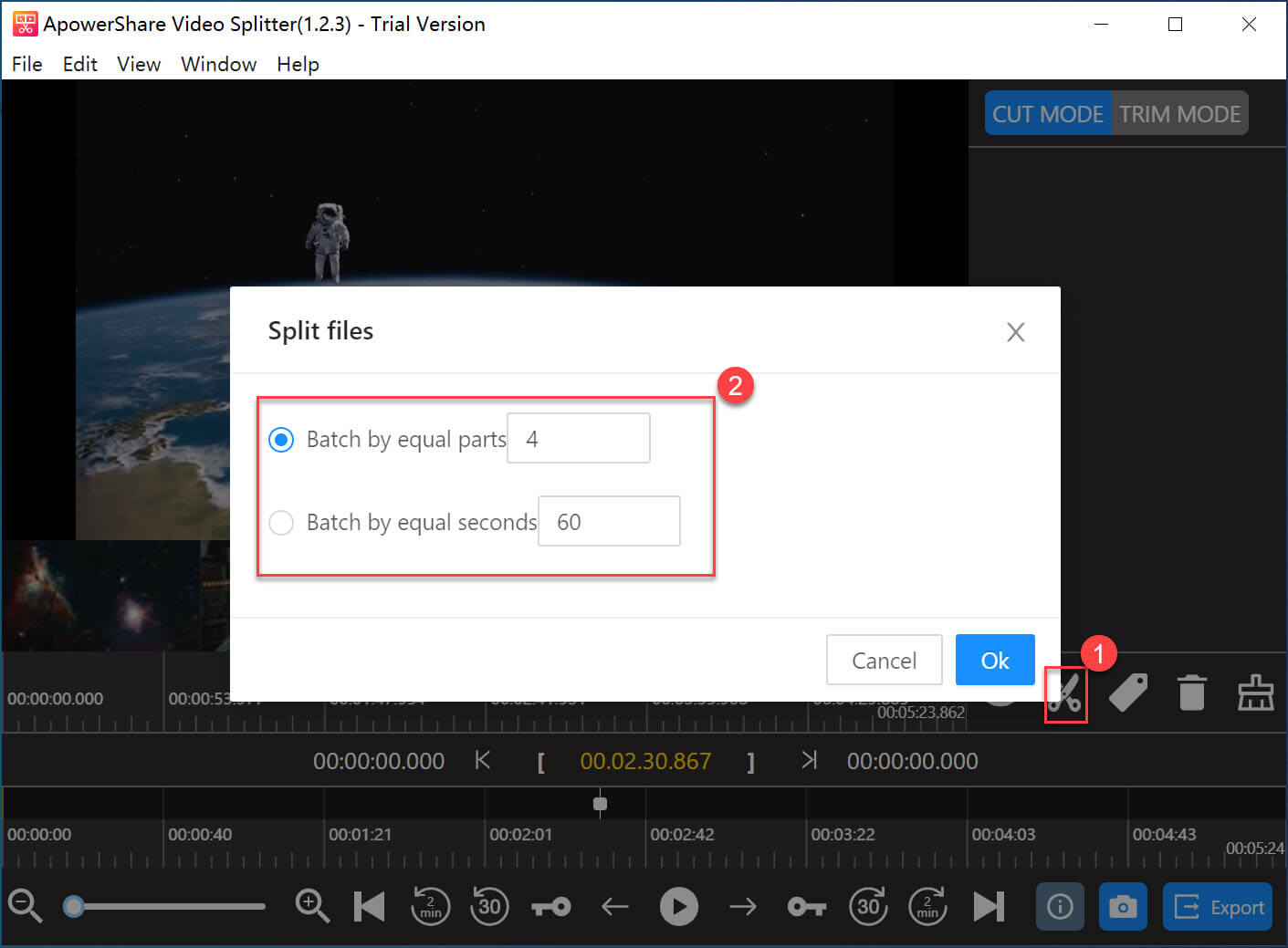Cancel the Split files dialog
The height and width of the screenshot is (948, 1288).
[x=883, y=660]
